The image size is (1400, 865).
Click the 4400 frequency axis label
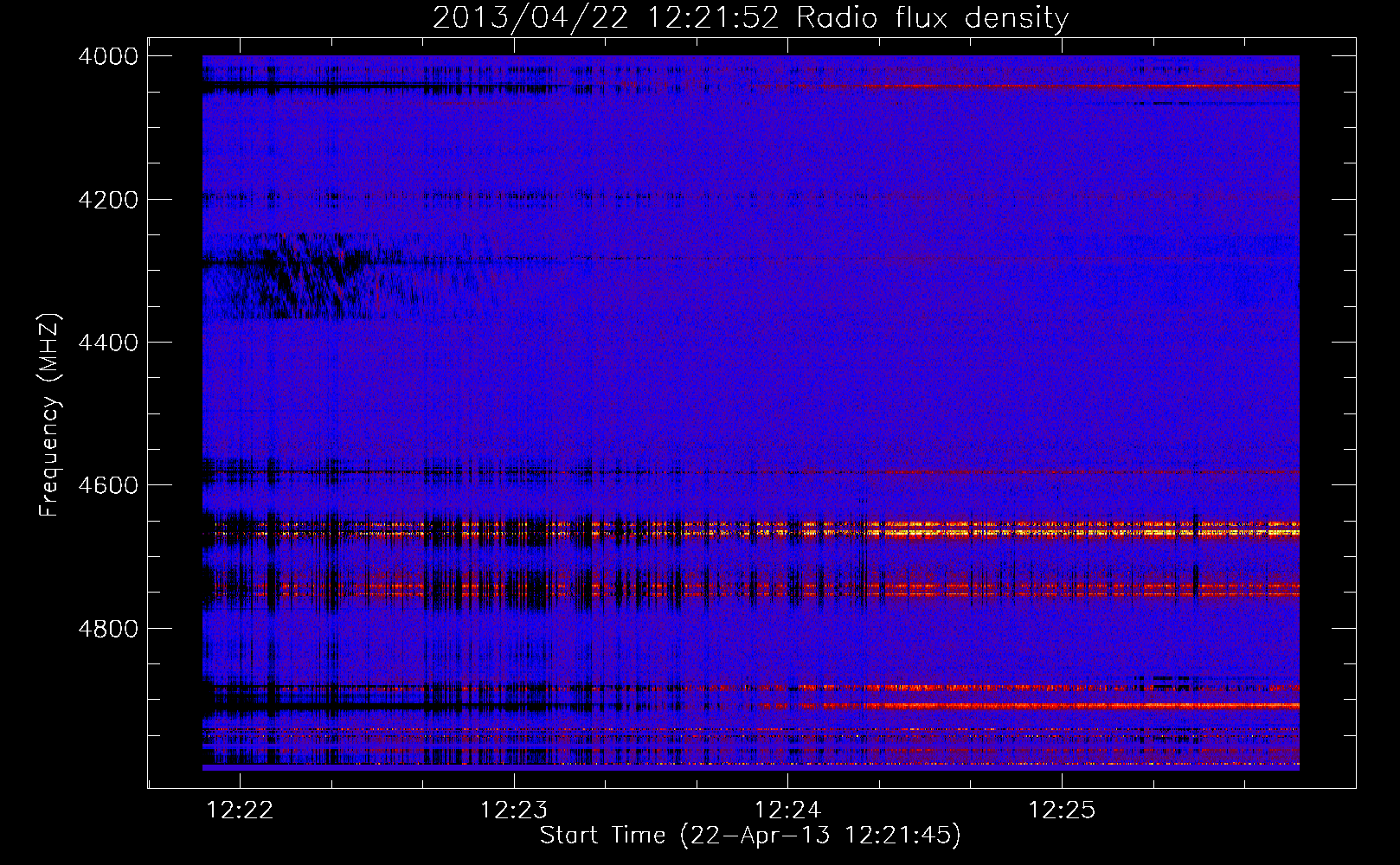point(107,343)
